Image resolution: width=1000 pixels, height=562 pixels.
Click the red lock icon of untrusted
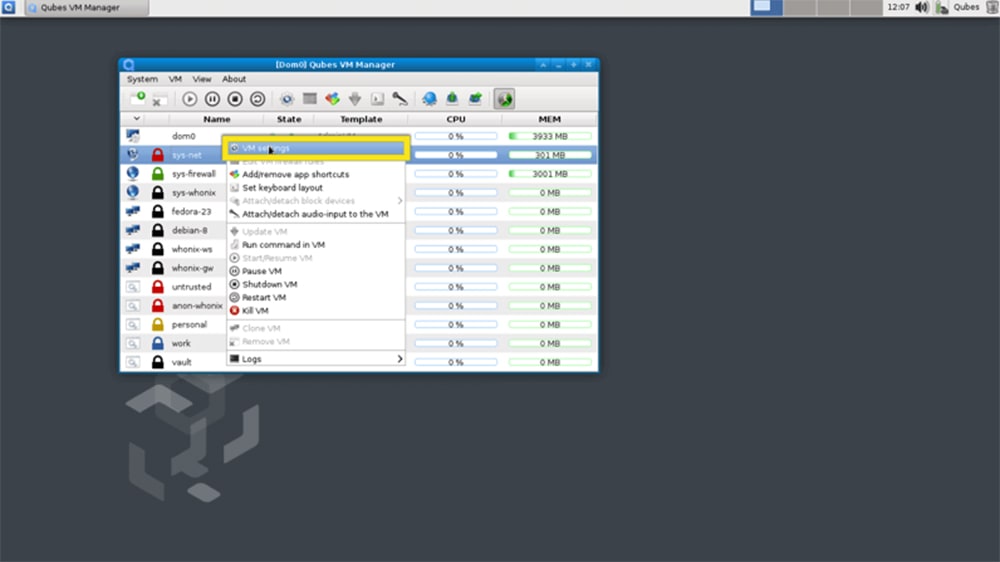(x=158, y=287)
